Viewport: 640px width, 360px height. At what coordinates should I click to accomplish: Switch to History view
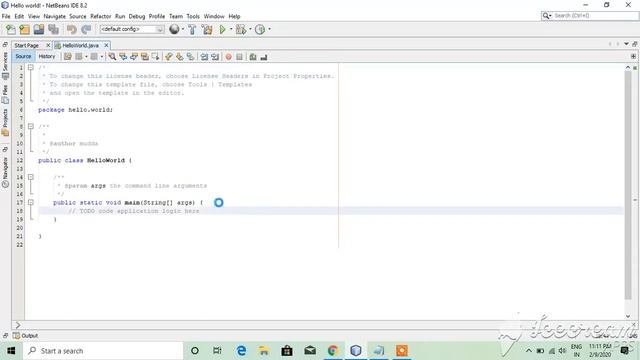point(47,56)
